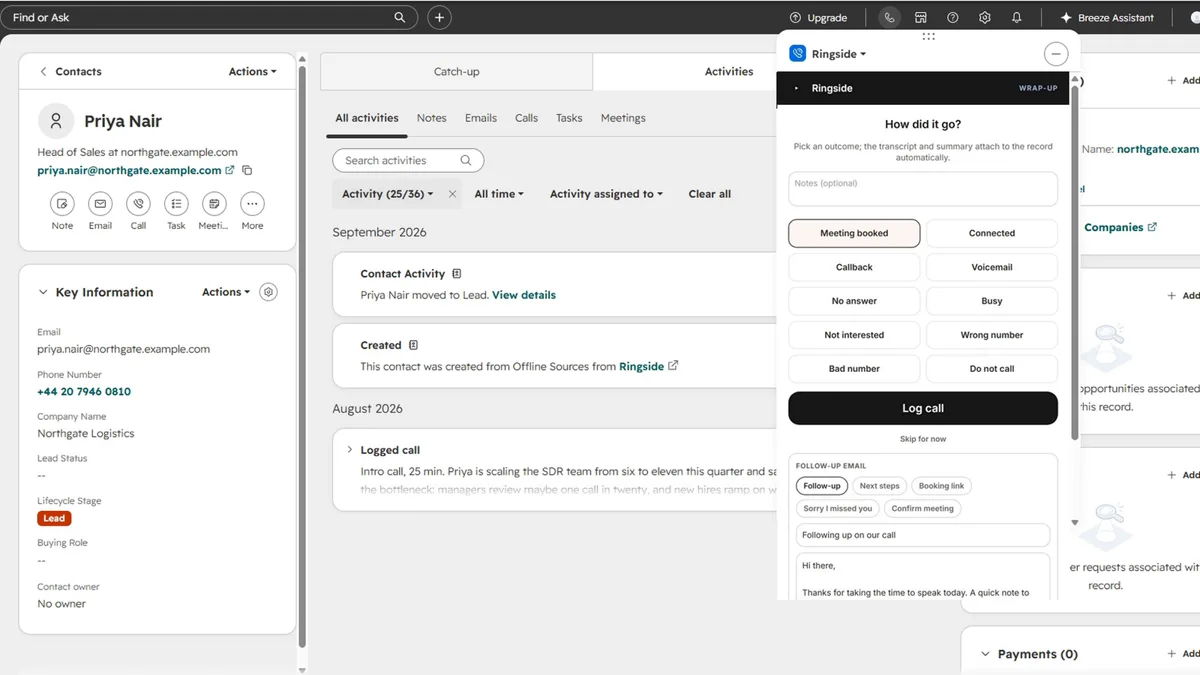The image size is (1200, 675).
Task: Open the help question mark icon
Action: point(953,17)
